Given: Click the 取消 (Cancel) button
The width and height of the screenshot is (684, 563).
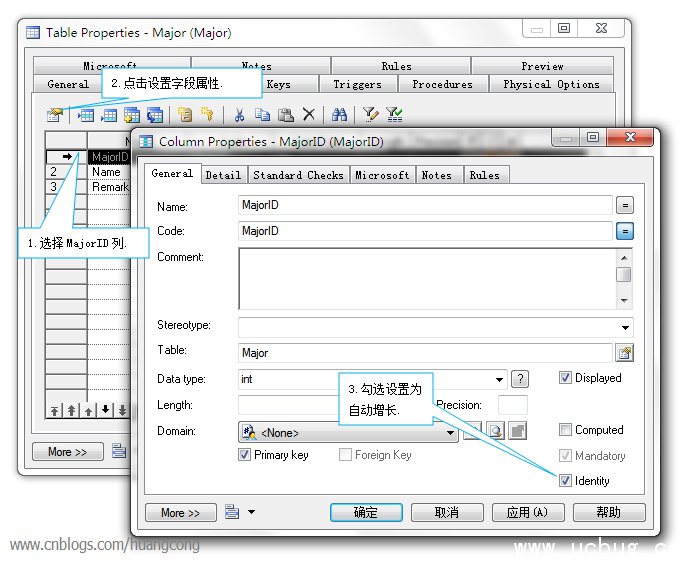Looking at the screenshot, I should pyautogui.click(x=447, y=512).
